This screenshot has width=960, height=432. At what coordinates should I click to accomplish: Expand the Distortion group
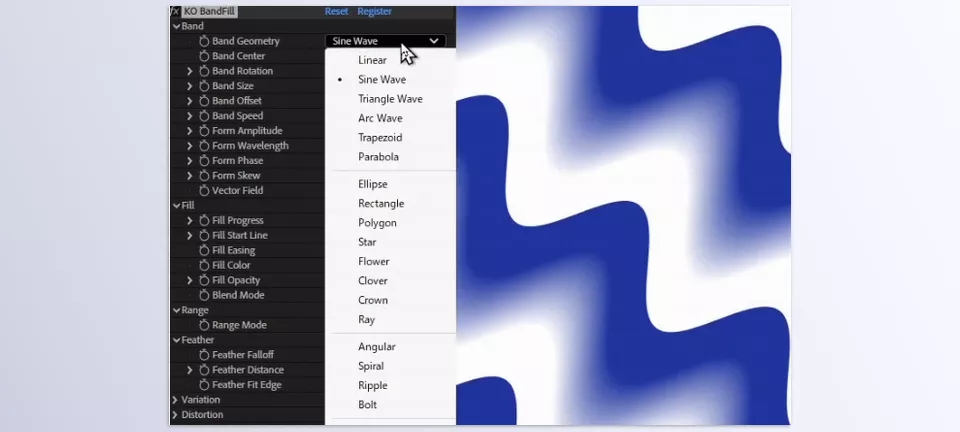click(176, 415)
